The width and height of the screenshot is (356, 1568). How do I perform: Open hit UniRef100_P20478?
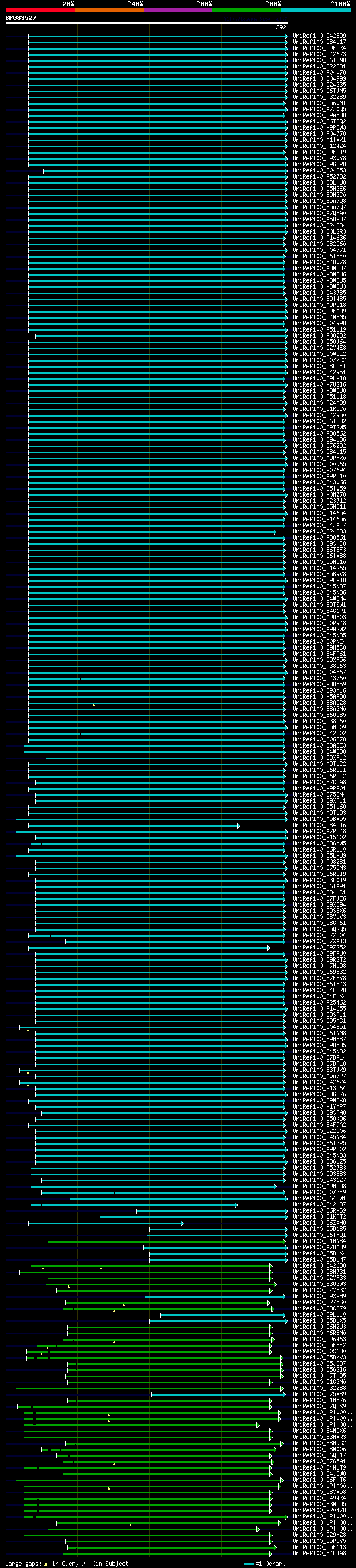[319, 1510]
